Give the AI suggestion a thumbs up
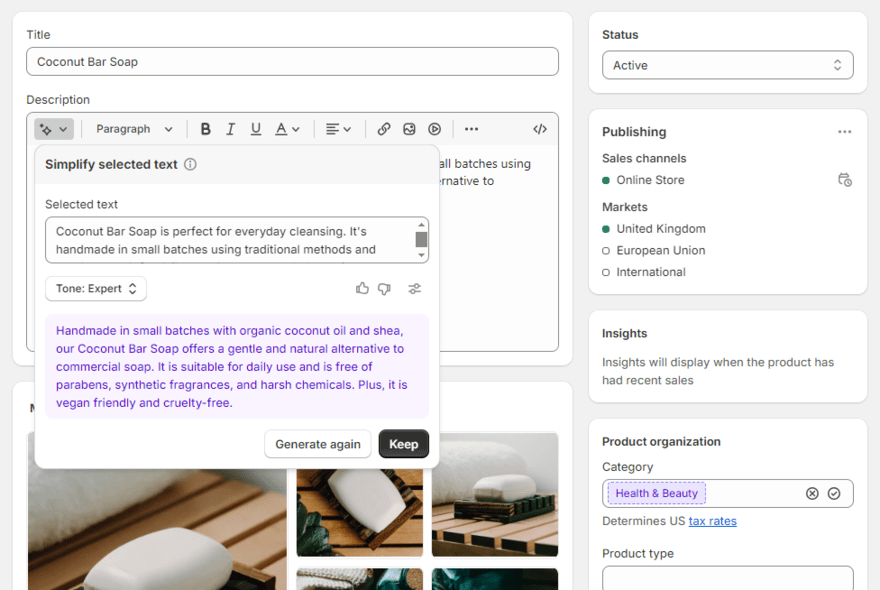 tap(362, 288)
